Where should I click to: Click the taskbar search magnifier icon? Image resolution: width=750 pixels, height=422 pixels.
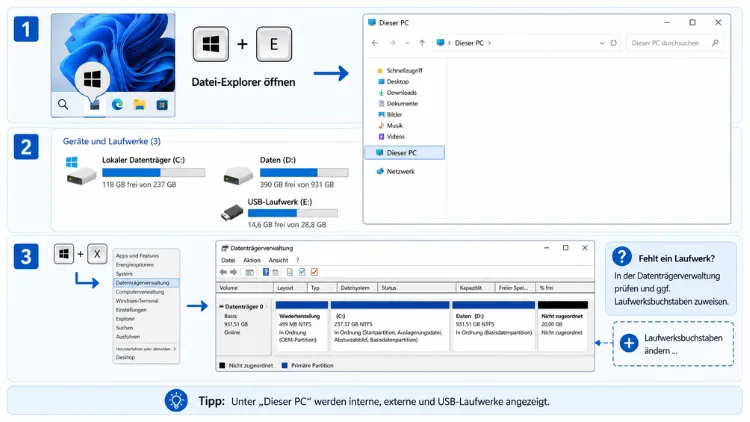[63, 104]
